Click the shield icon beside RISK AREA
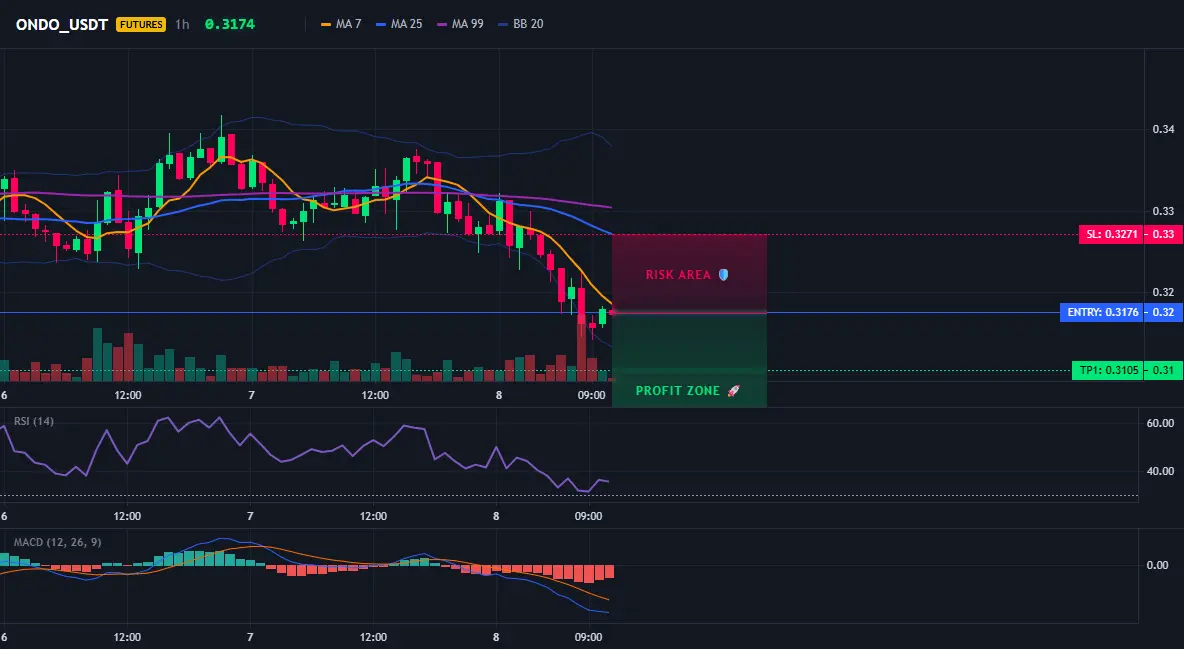Viewport: 1184px width, 649px height. (723, 275)
